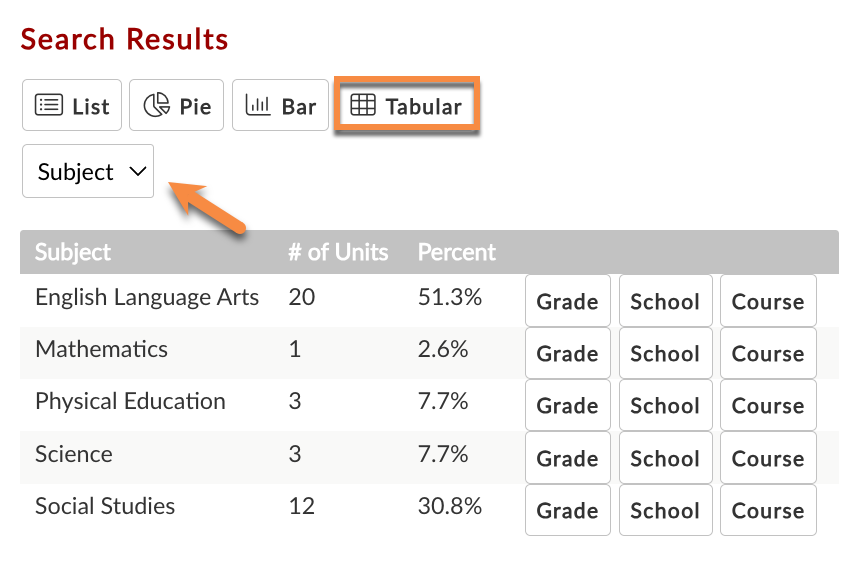
Task: View Social Studies by Grade
Action: click(567, 510)
